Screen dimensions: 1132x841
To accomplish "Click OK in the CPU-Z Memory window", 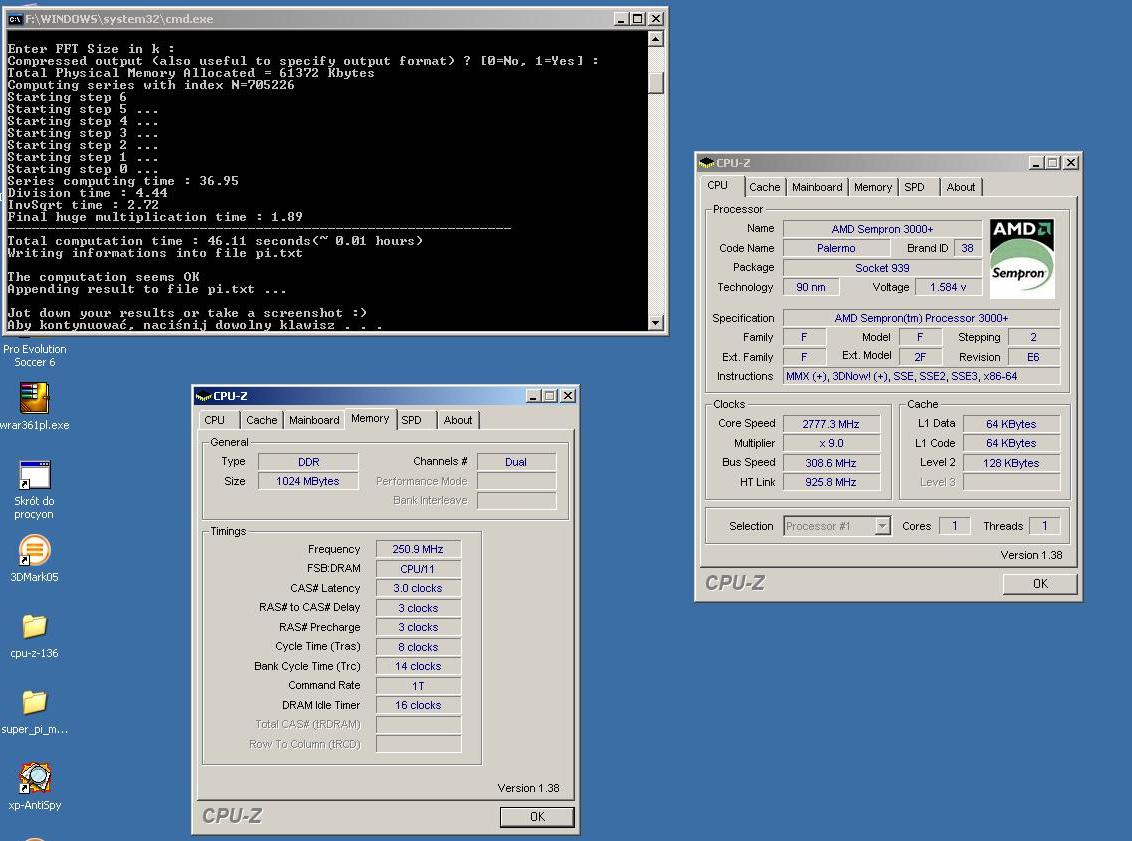I will [x=537, y=816].
